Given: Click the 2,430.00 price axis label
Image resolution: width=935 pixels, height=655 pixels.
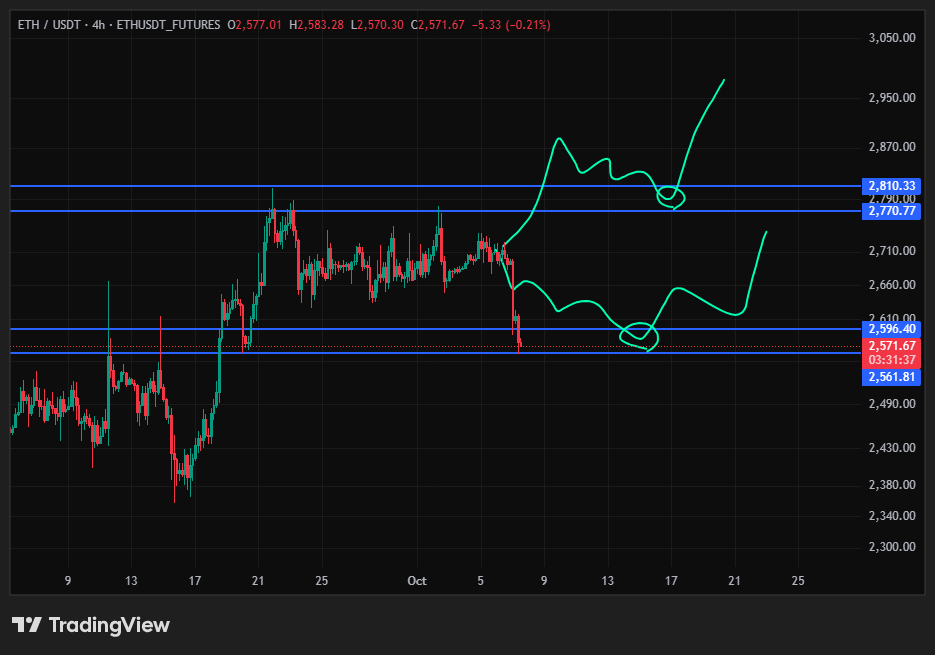Looking at the screenshot, I should 892,447.
